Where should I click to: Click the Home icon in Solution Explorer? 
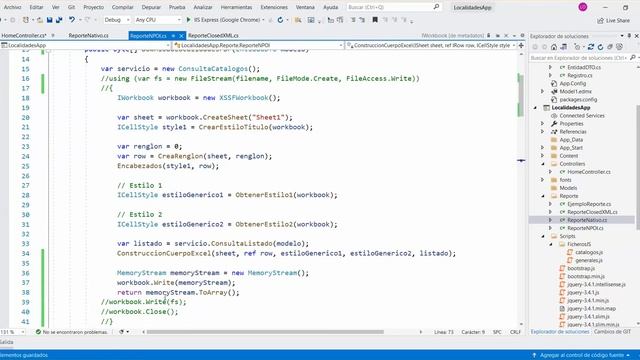point(554,47)
